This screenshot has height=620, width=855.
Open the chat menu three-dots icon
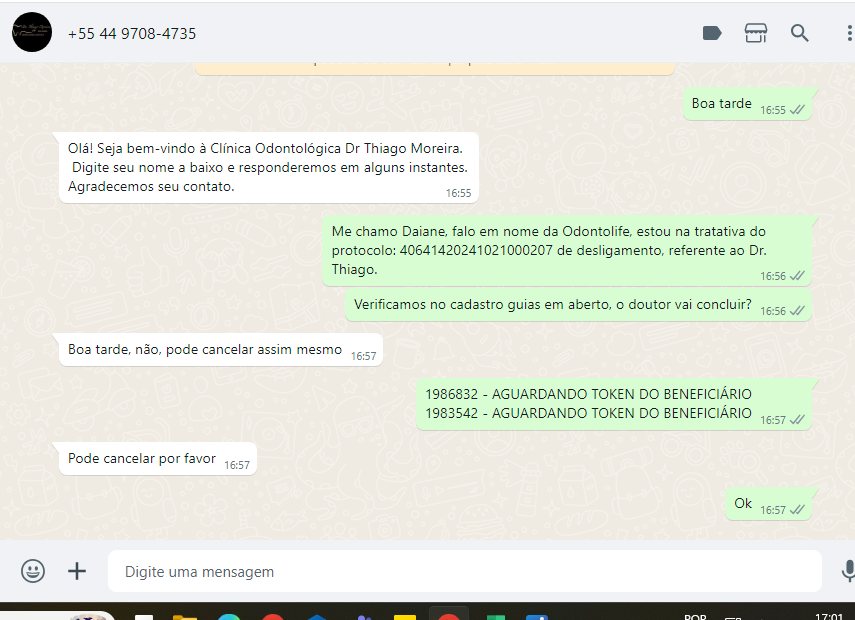point(849,33)
